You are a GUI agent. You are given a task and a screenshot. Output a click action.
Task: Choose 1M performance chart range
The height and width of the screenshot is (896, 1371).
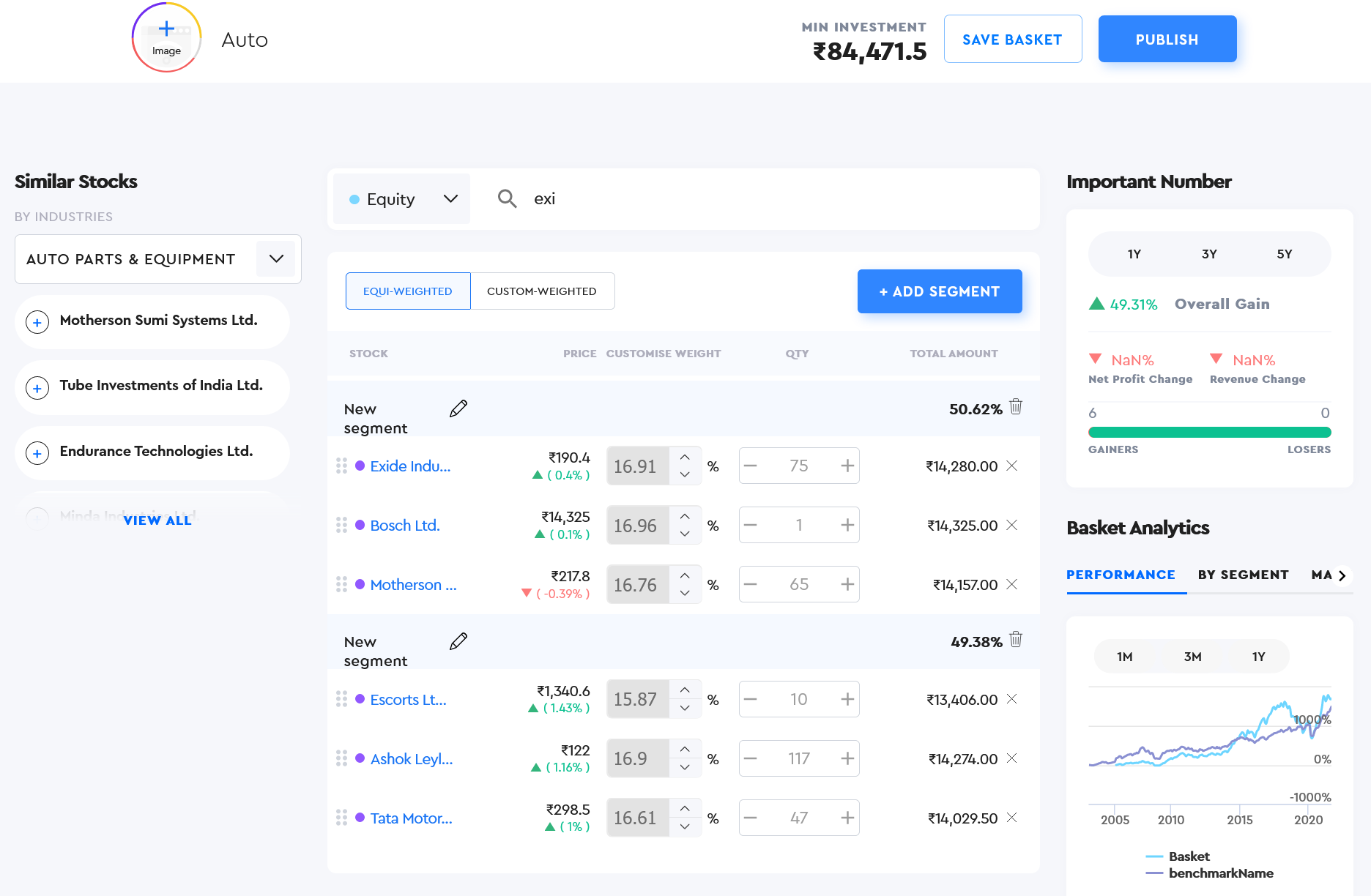tap(1125, 657)
